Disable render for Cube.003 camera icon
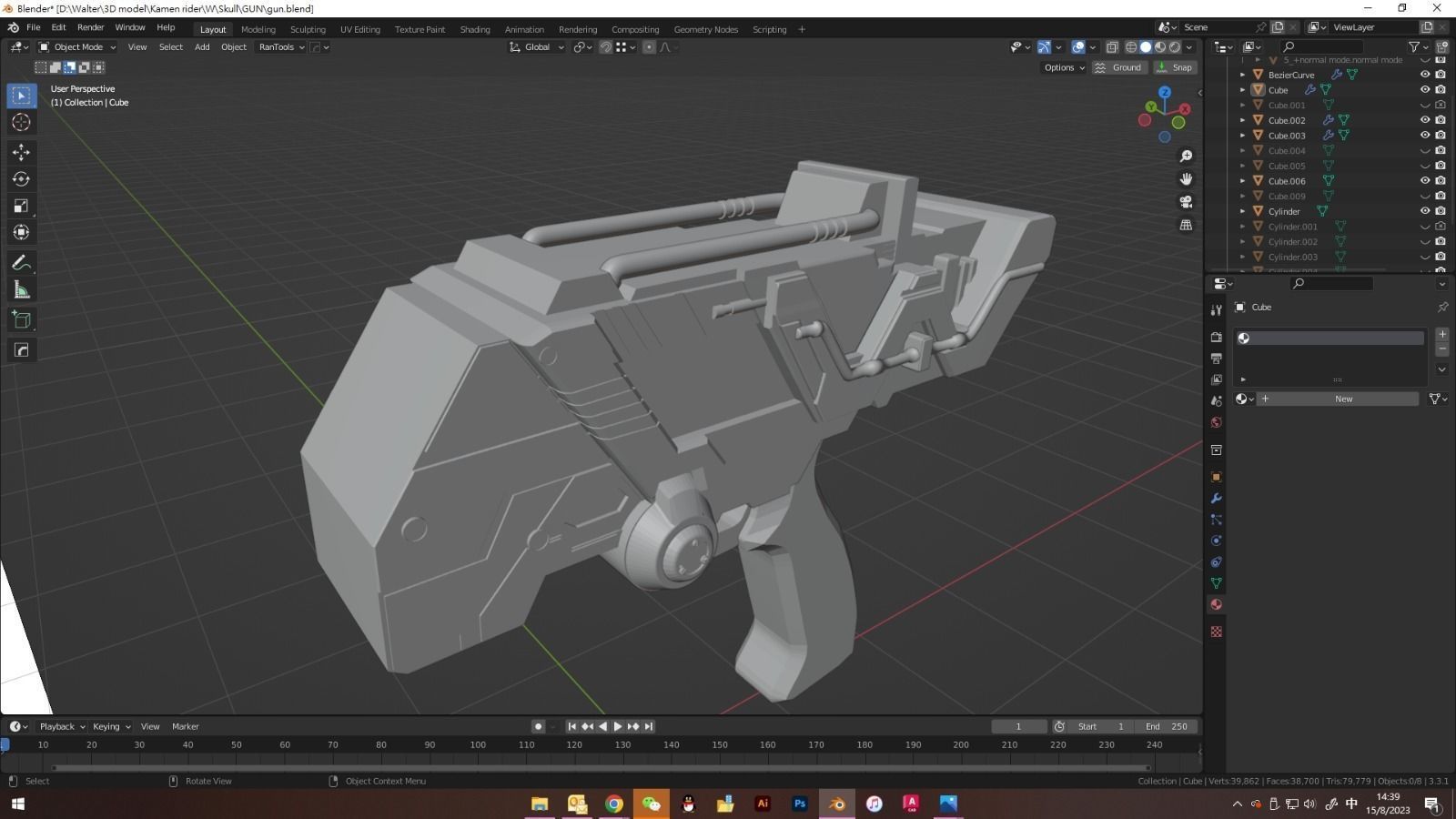 tap(1441, 136)
